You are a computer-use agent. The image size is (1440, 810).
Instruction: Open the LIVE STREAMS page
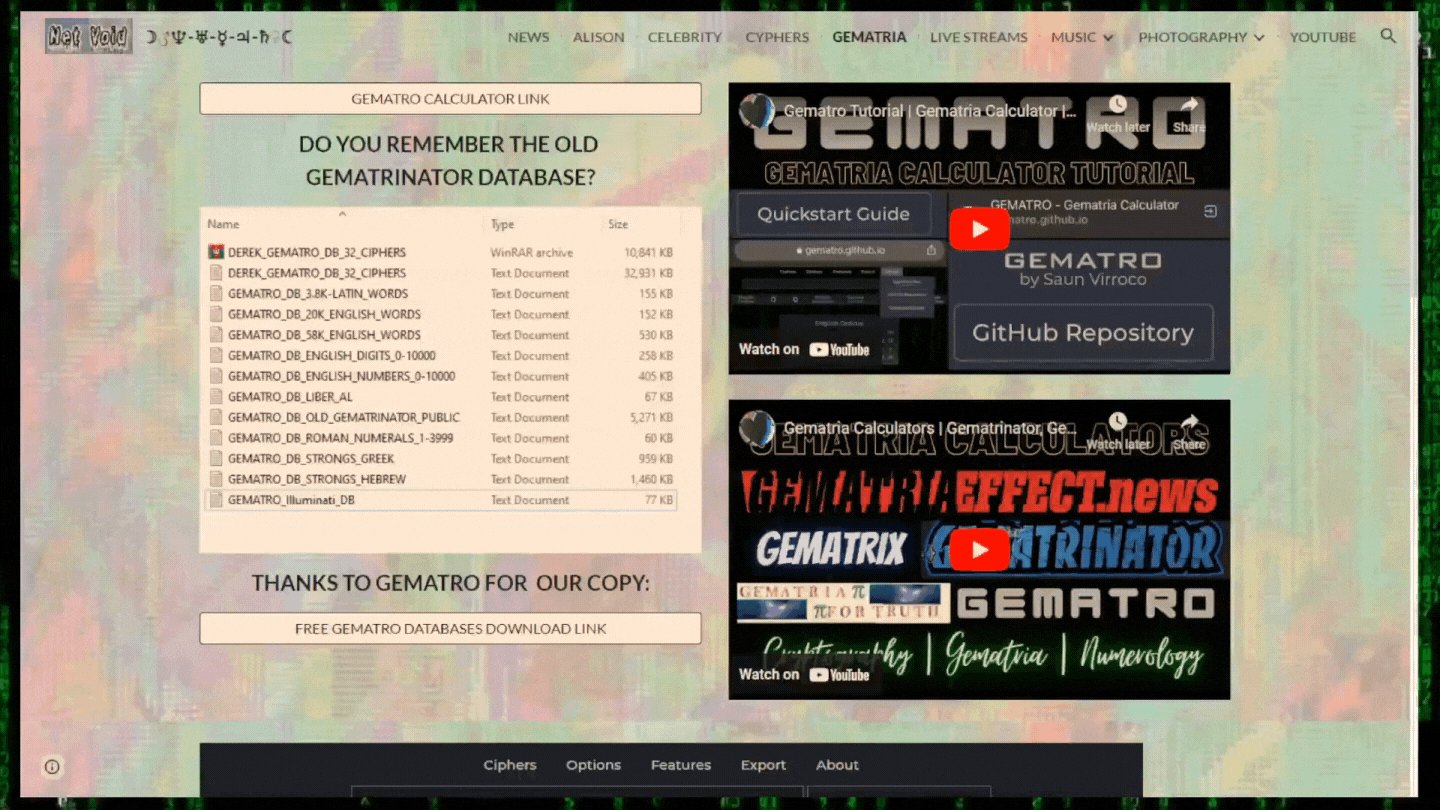click(x=979, y=37)
